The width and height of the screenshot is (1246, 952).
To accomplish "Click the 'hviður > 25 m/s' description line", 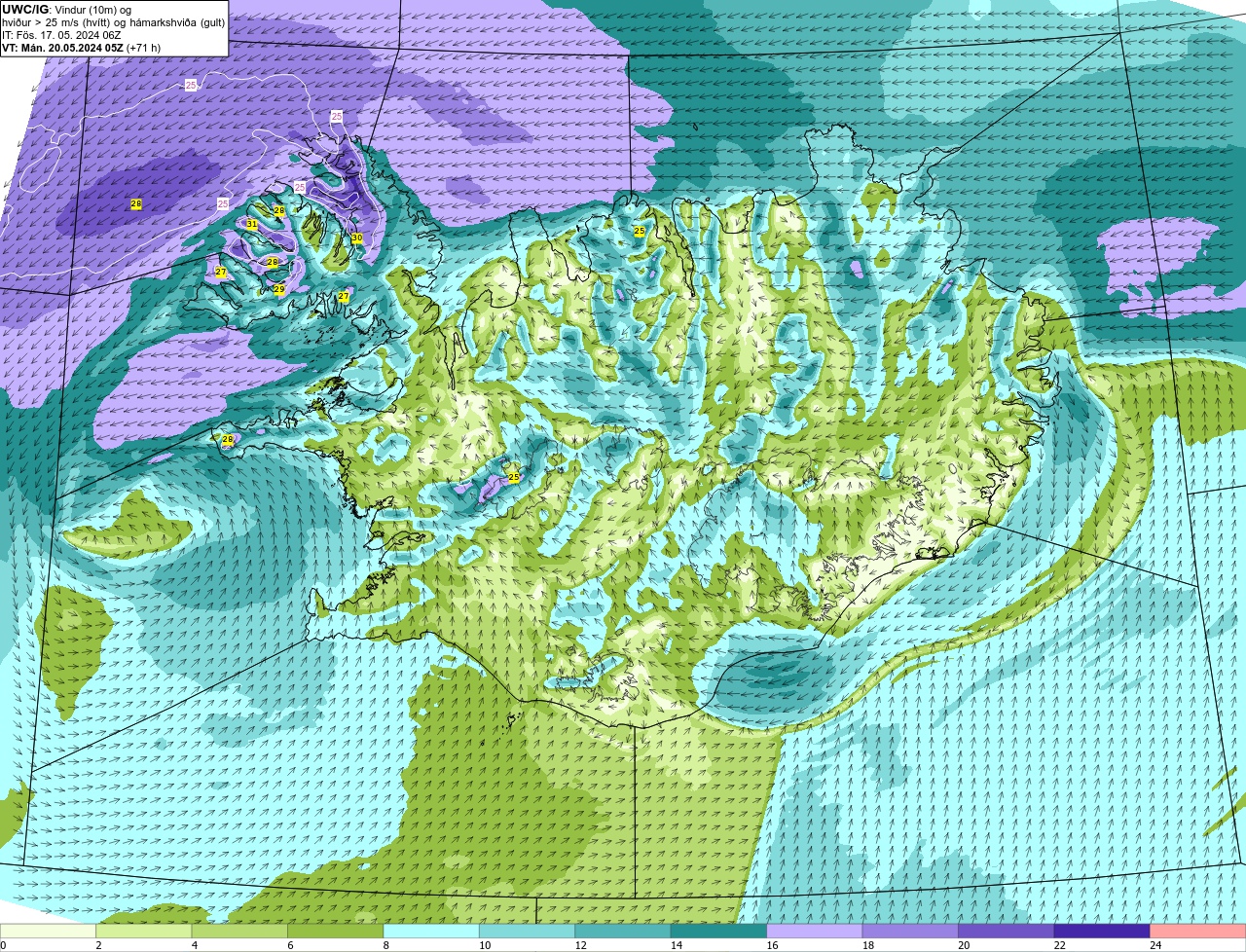I will pos(113,22).
